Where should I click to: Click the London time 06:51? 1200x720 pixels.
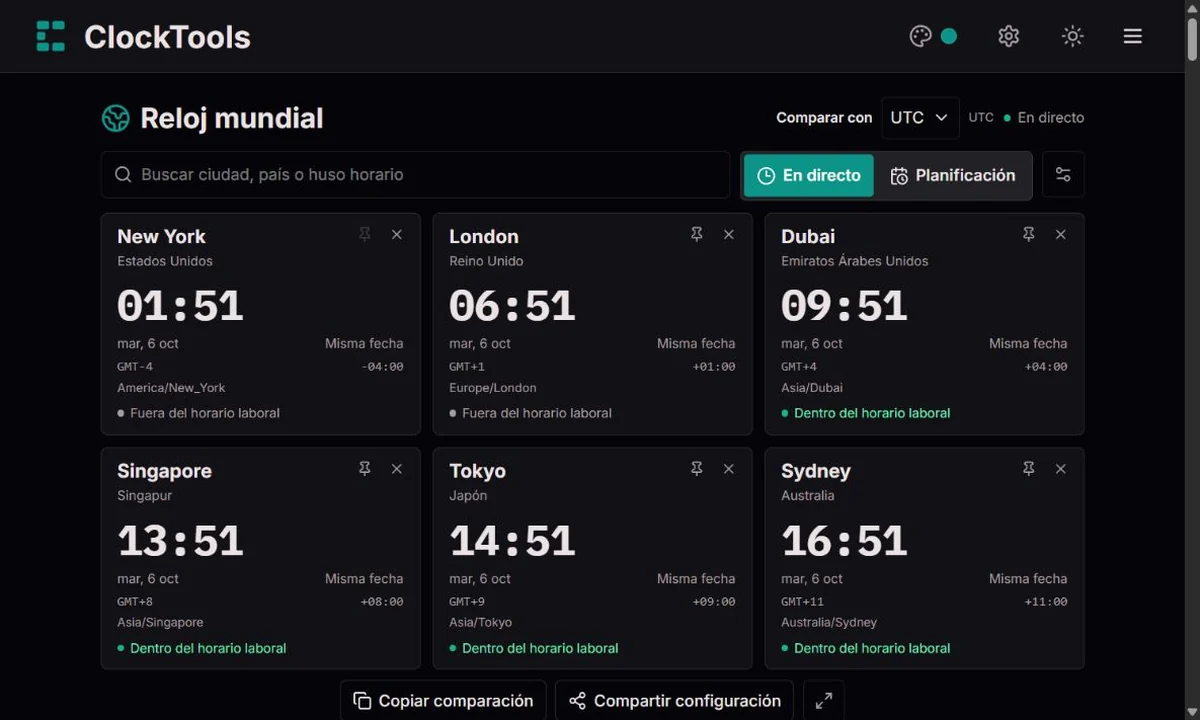512,306
